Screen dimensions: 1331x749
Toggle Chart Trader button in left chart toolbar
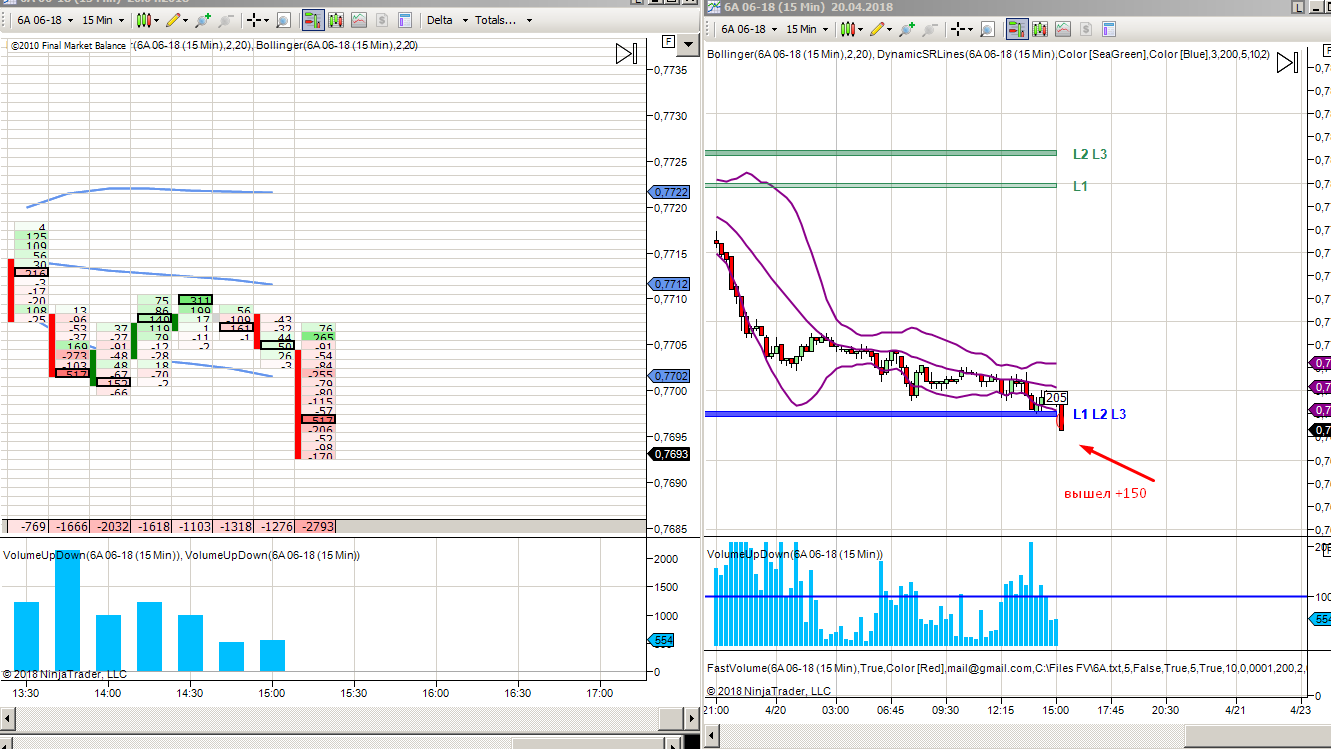click(312, 20)
